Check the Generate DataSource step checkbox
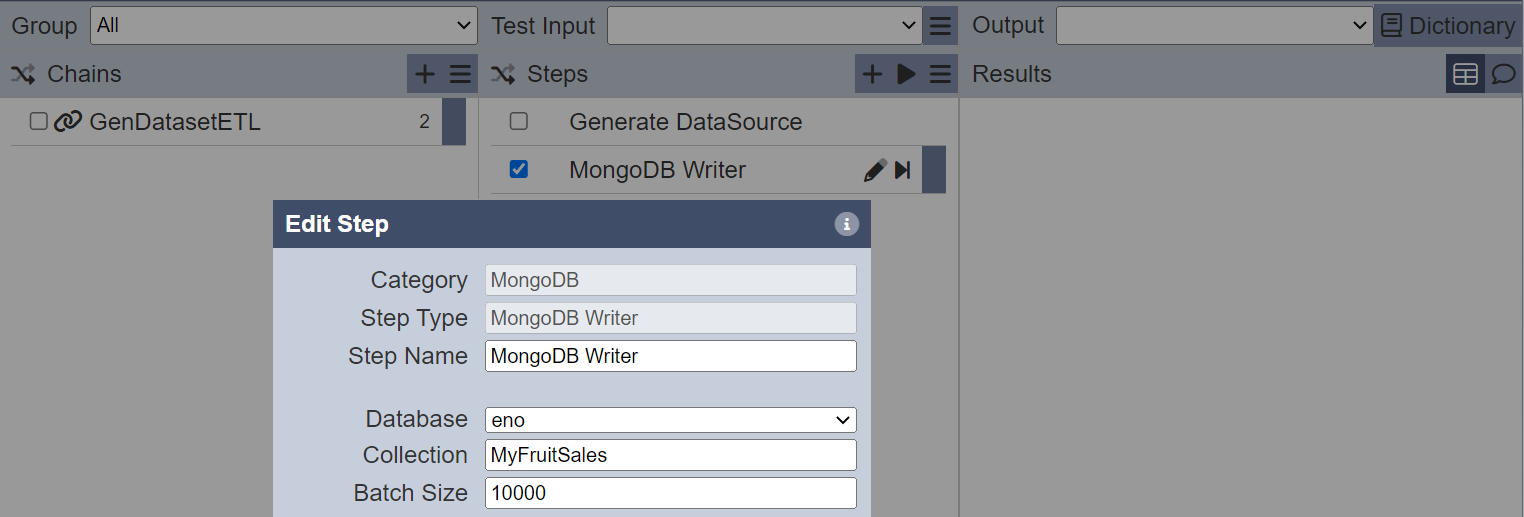The image size is (1524, 517). point(518,122)
